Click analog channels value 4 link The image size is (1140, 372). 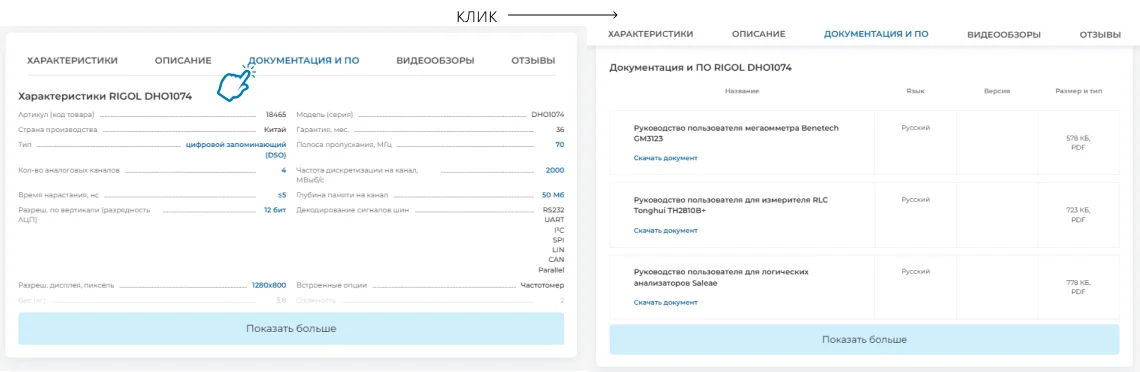pyautogui.click(x=284, y=171)
